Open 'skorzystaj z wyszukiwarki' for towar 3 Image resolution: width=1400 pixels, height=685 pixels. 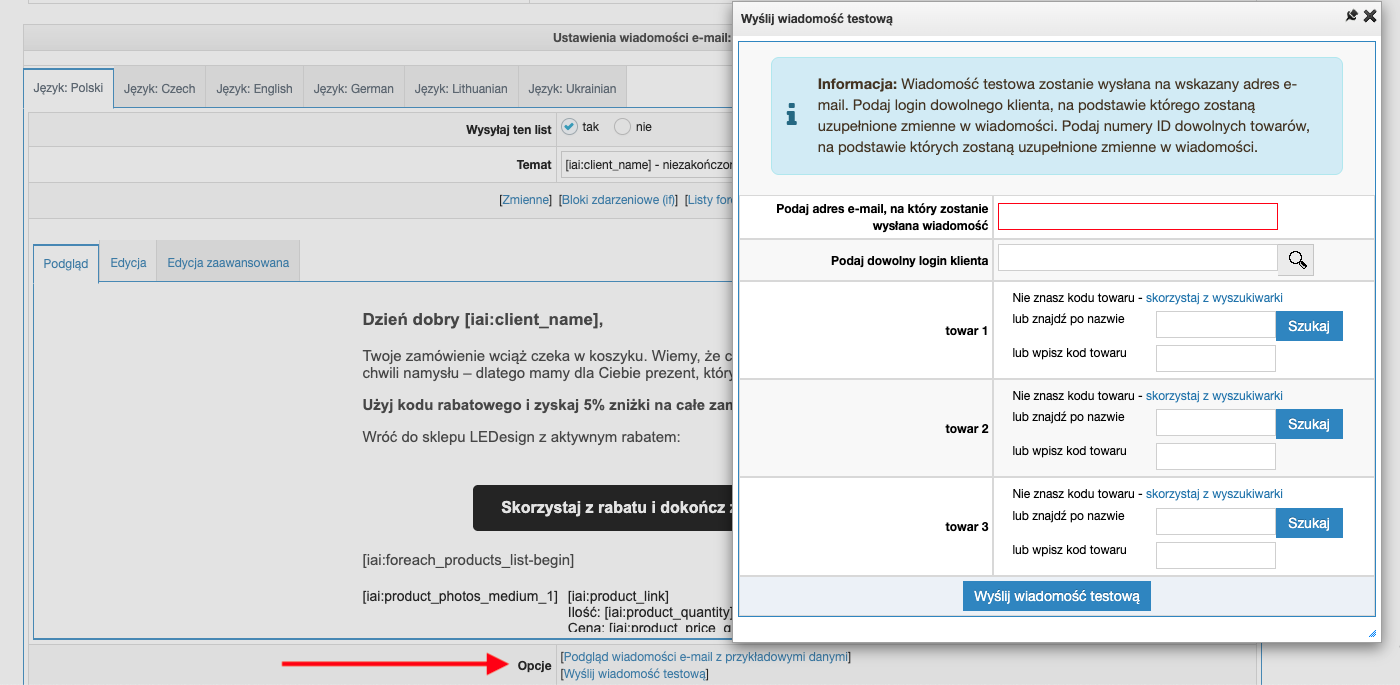(1214, 494)
